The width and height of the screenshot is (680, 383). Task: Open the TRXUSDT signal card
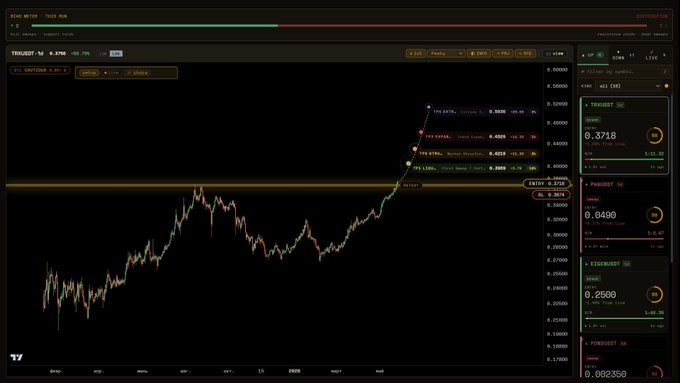(x=624, y=135)
